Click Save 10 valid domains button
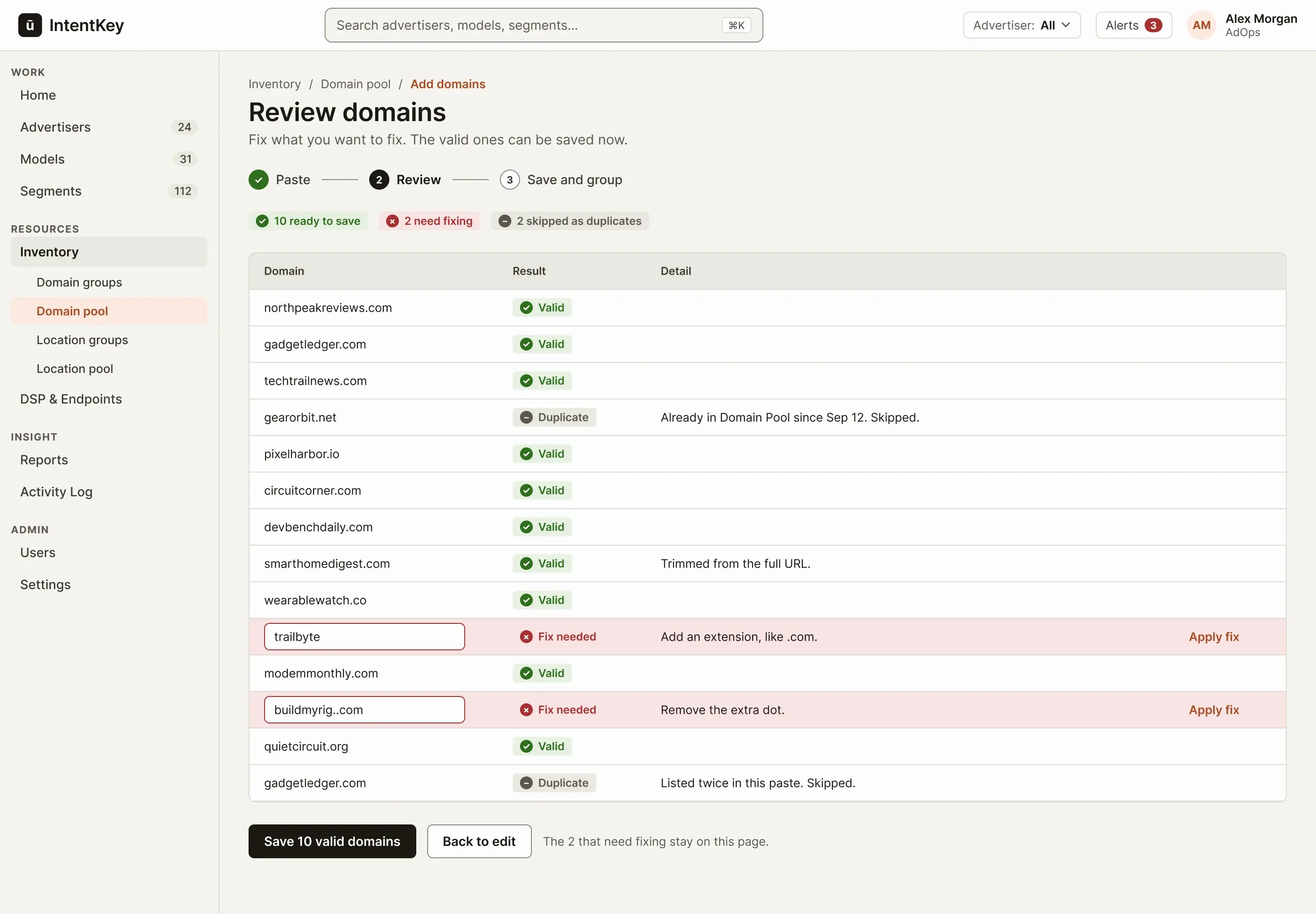 (332, 841)
